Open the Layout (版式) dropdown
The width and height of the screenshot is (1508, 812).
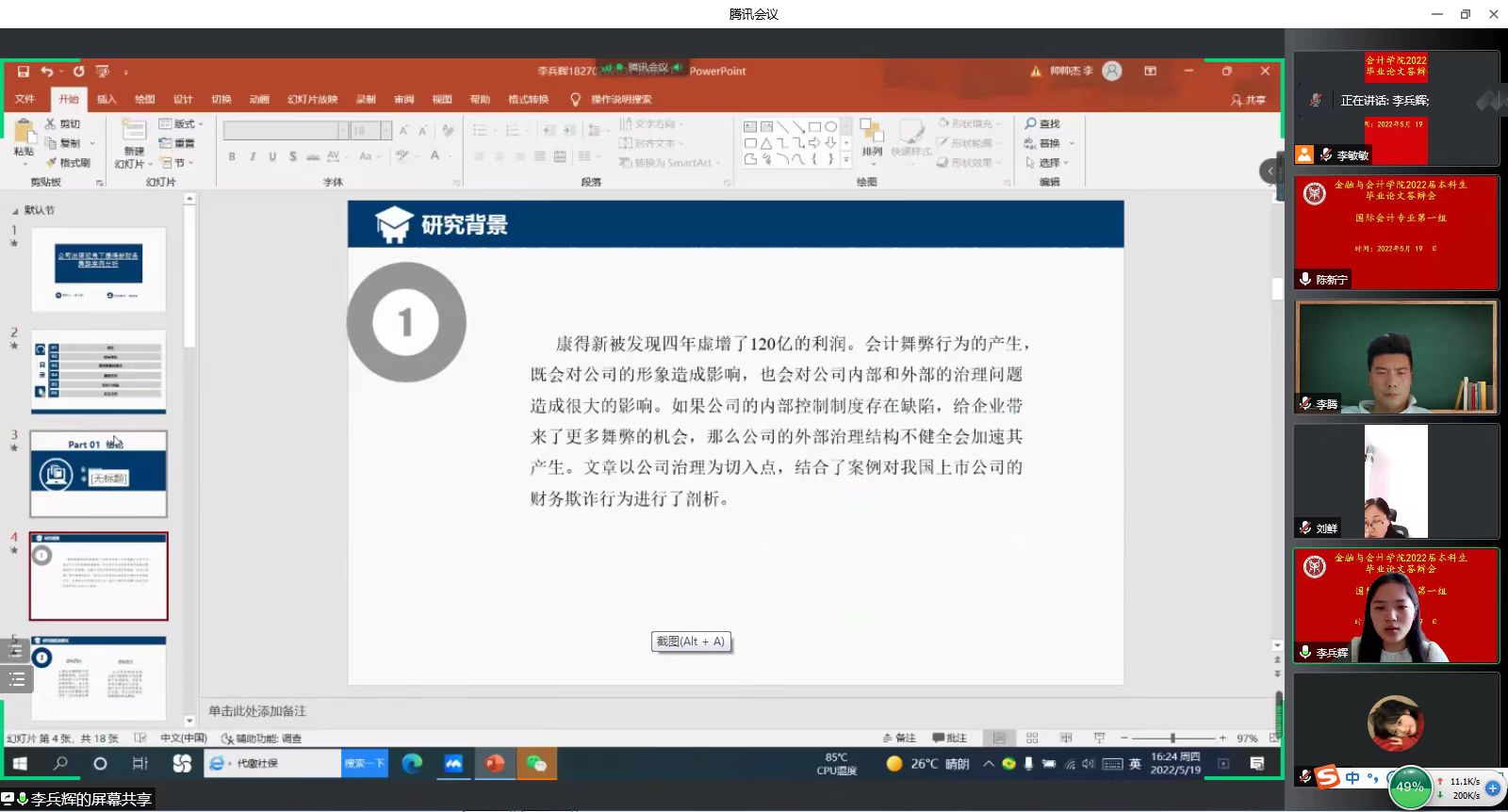pos(182,124)
